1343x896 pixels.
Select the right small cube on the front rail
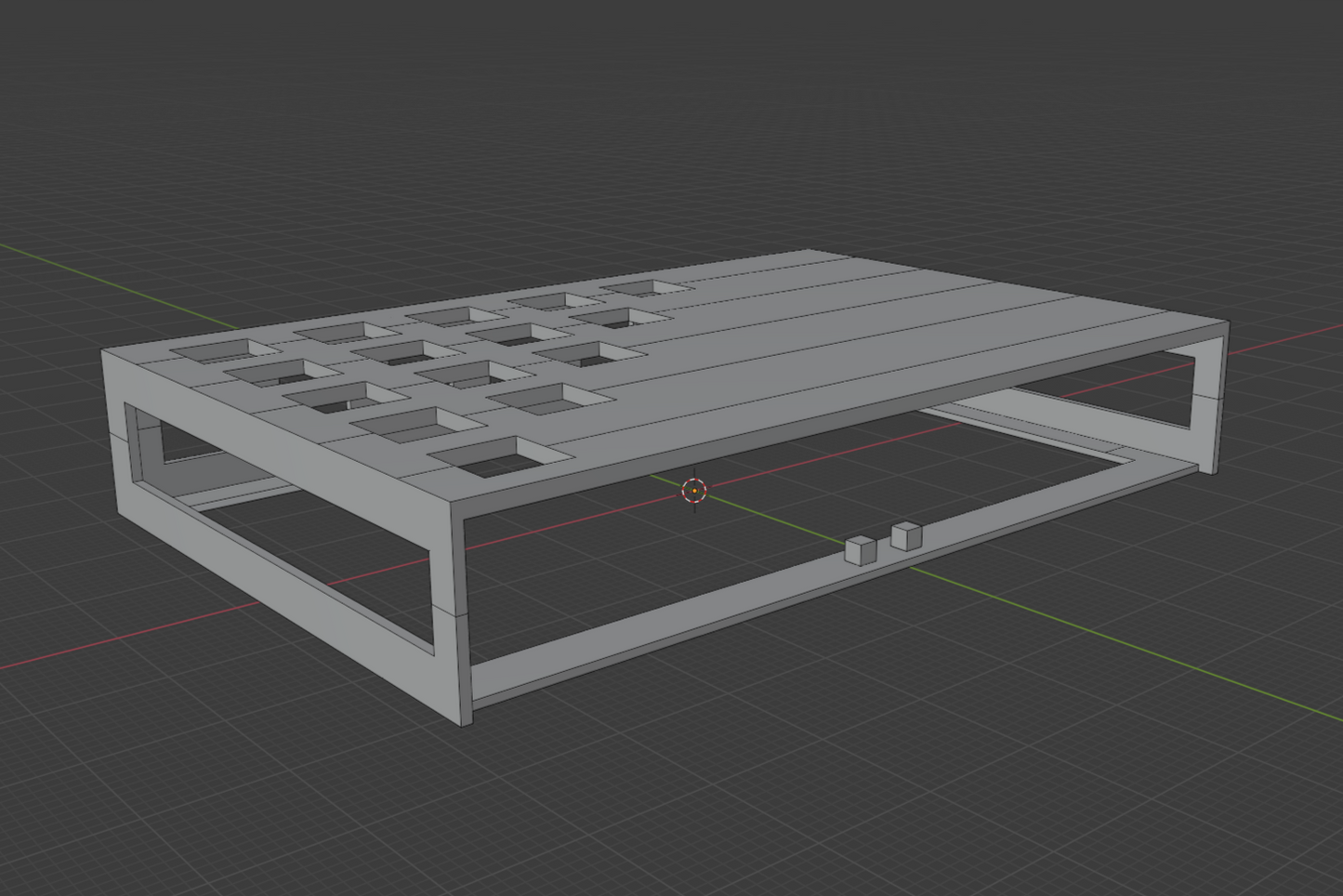(906, 535)
